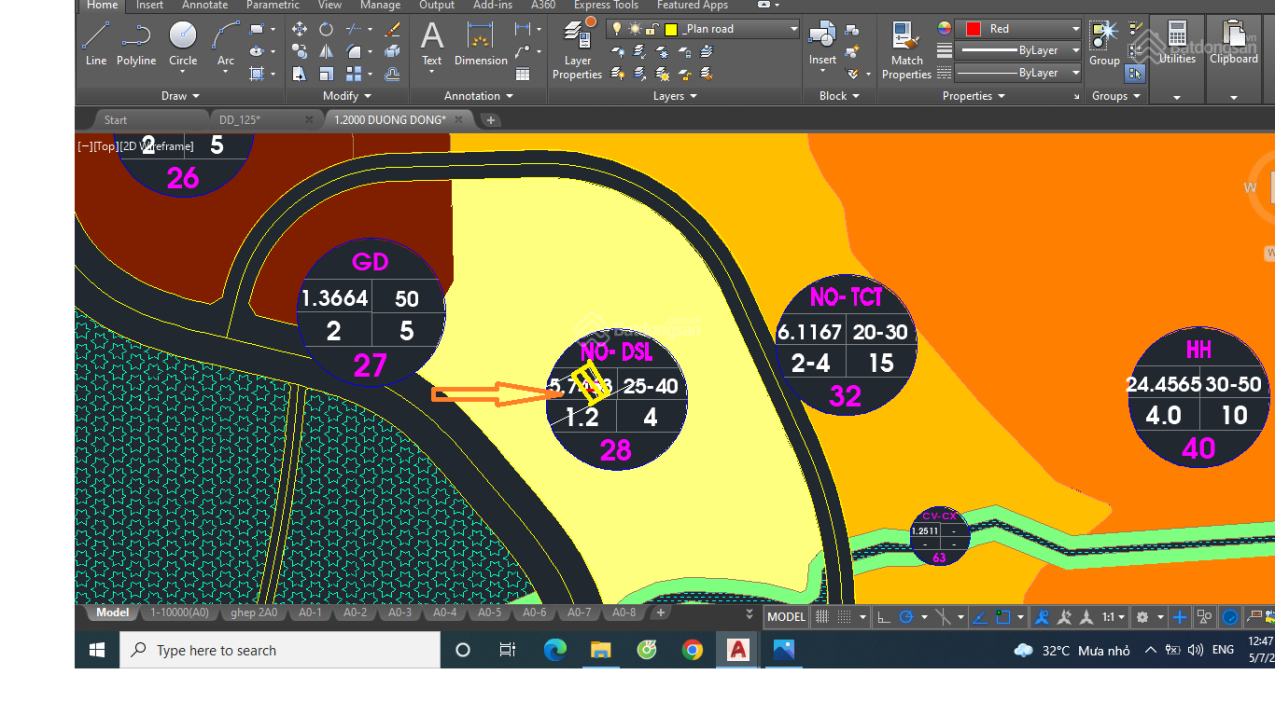Image resolution: width=1275 pixels, height=716 pixels.
Task: Select the Polyline tool
Action: pos(136,44)
